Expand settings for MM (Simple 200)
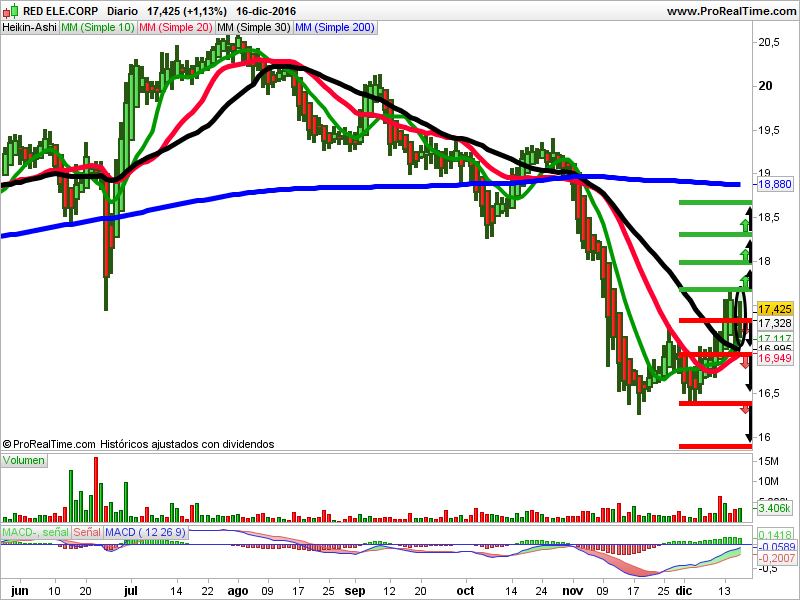Screen dimensions: 800x600 coord(332,27)
